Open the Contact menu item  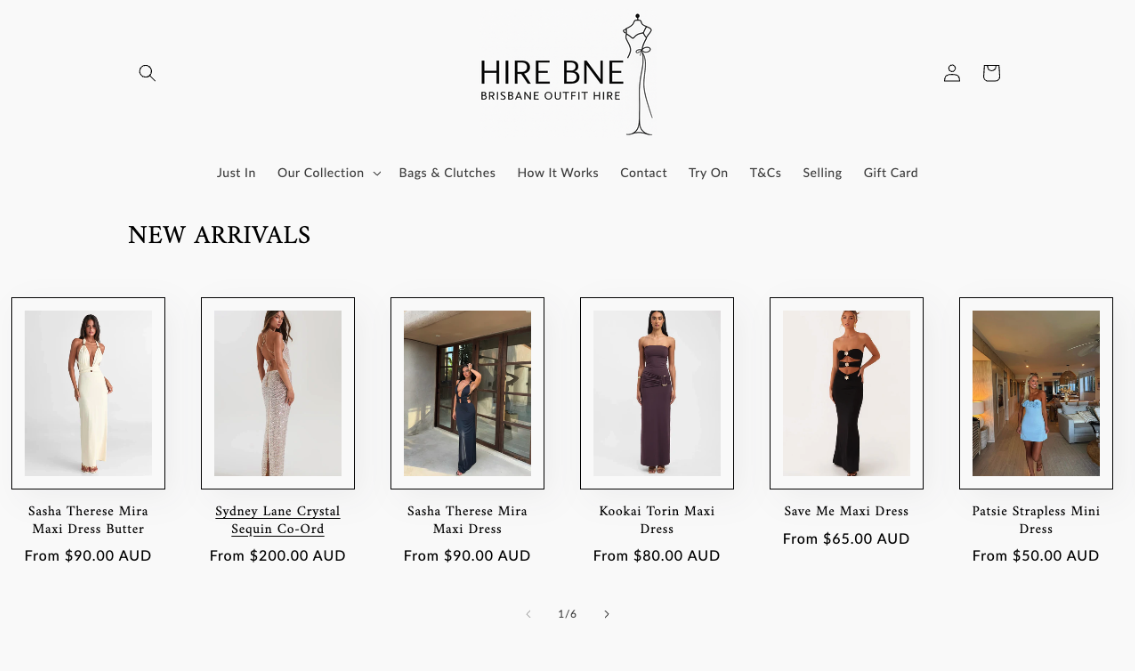(x=643, y=172)
